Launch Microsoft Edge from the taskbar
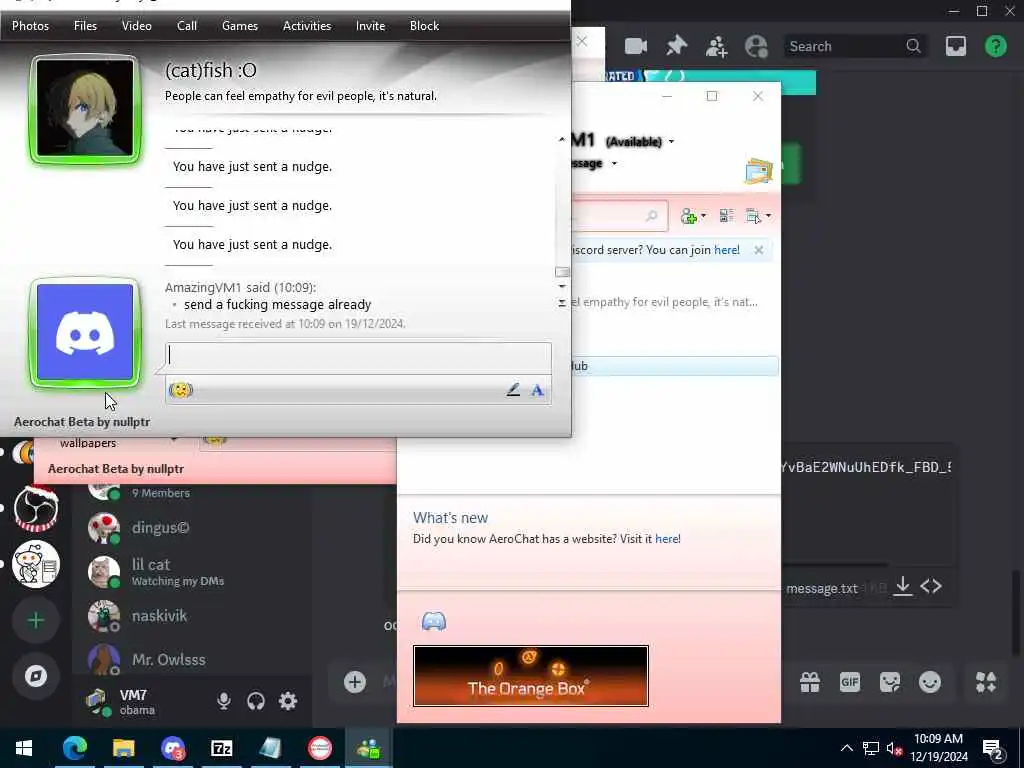 click(x=74, y=748)
